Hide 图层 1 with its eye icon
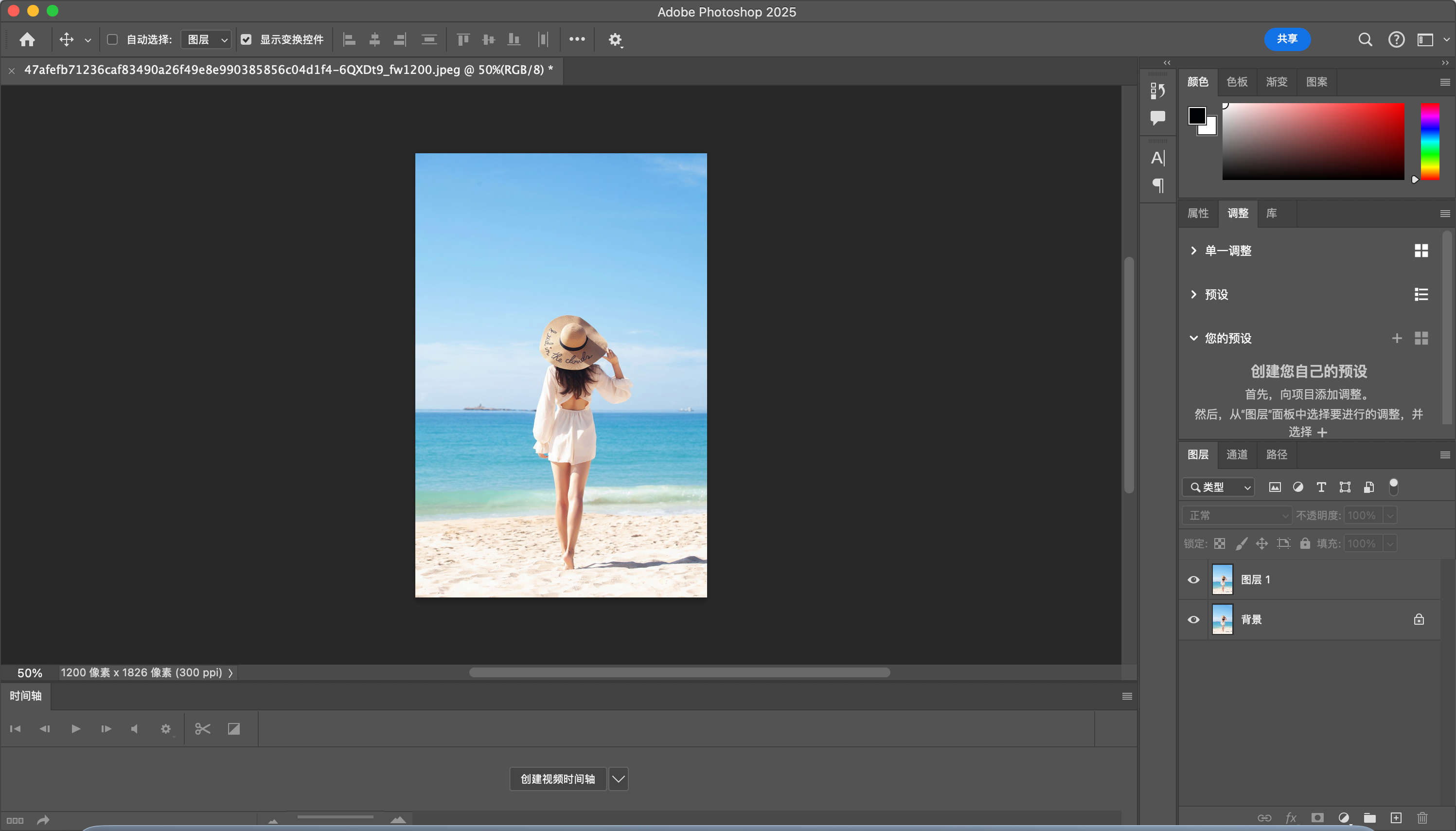 click(x=1193, y=579)
